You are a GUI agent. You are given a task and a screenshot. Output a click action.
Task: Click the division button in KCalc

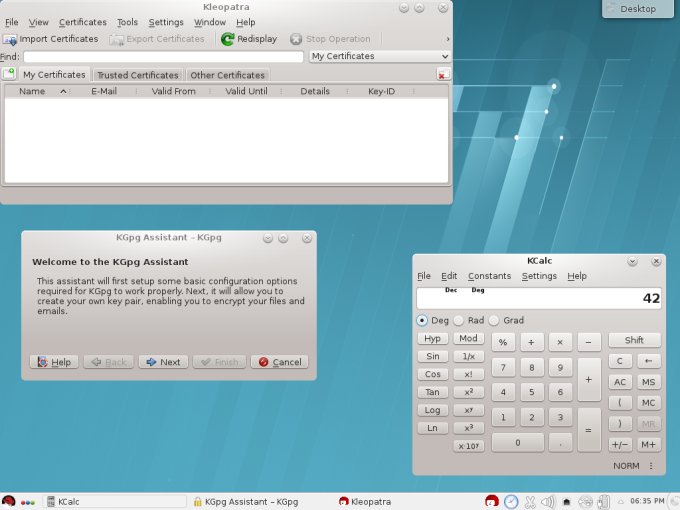[x=531, y=342]
